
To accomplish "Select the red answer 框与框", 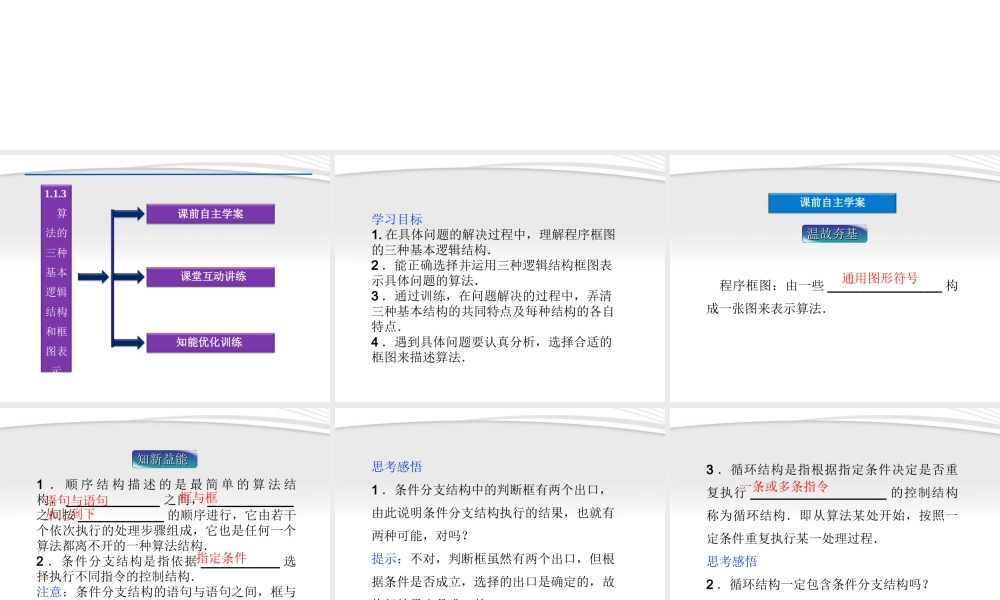I will (198, 498).
